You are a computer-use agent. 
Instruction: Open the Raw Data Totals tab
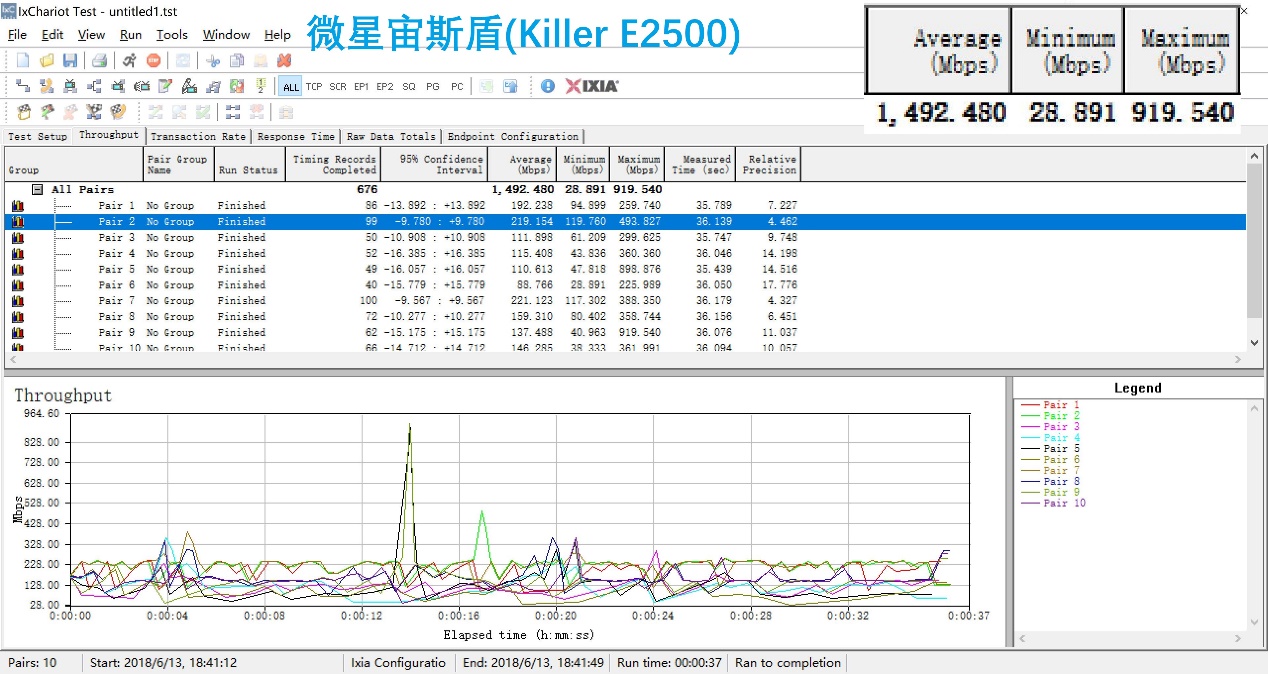click(x=392, y=137)
